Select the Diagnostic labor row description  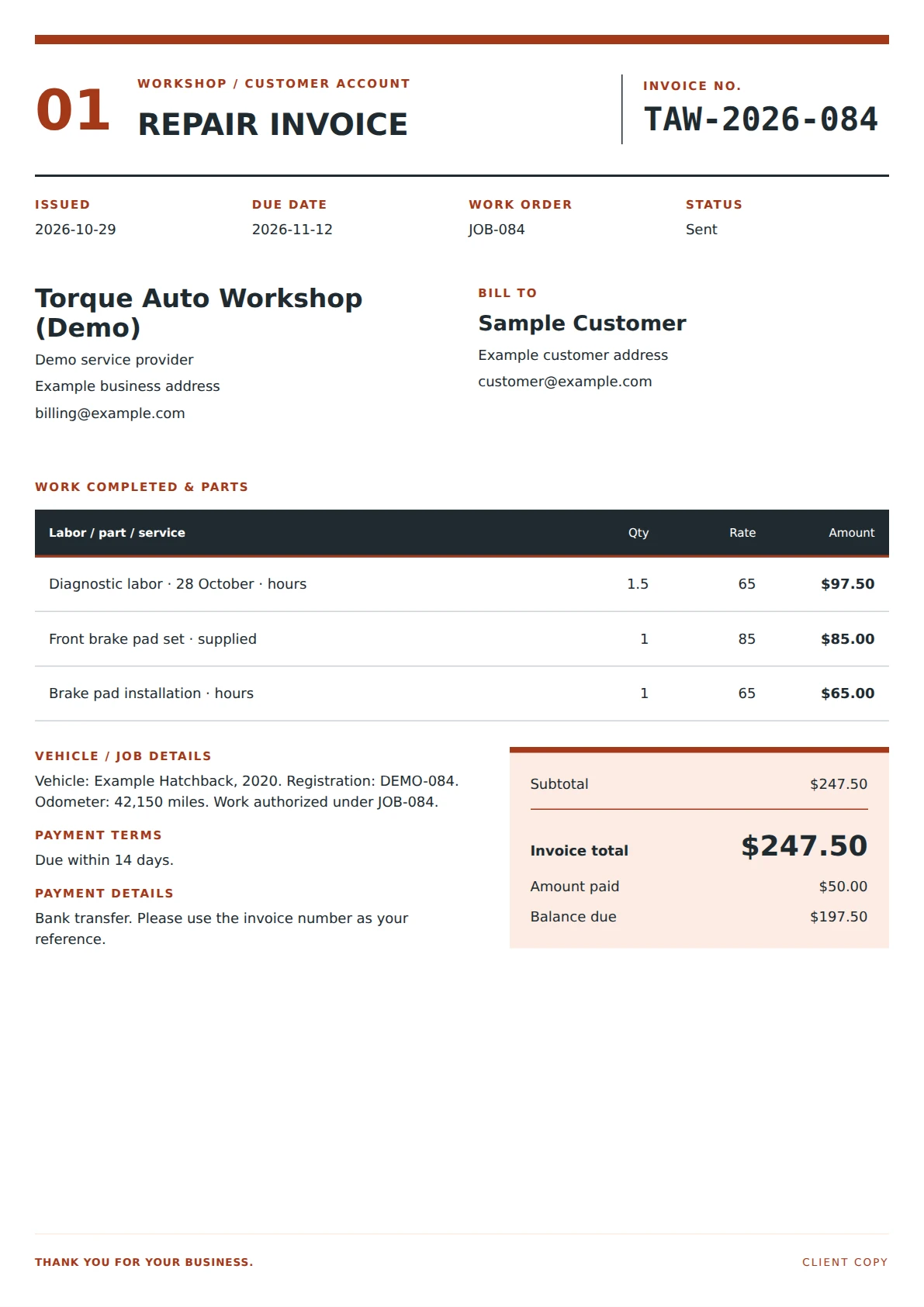178,584
